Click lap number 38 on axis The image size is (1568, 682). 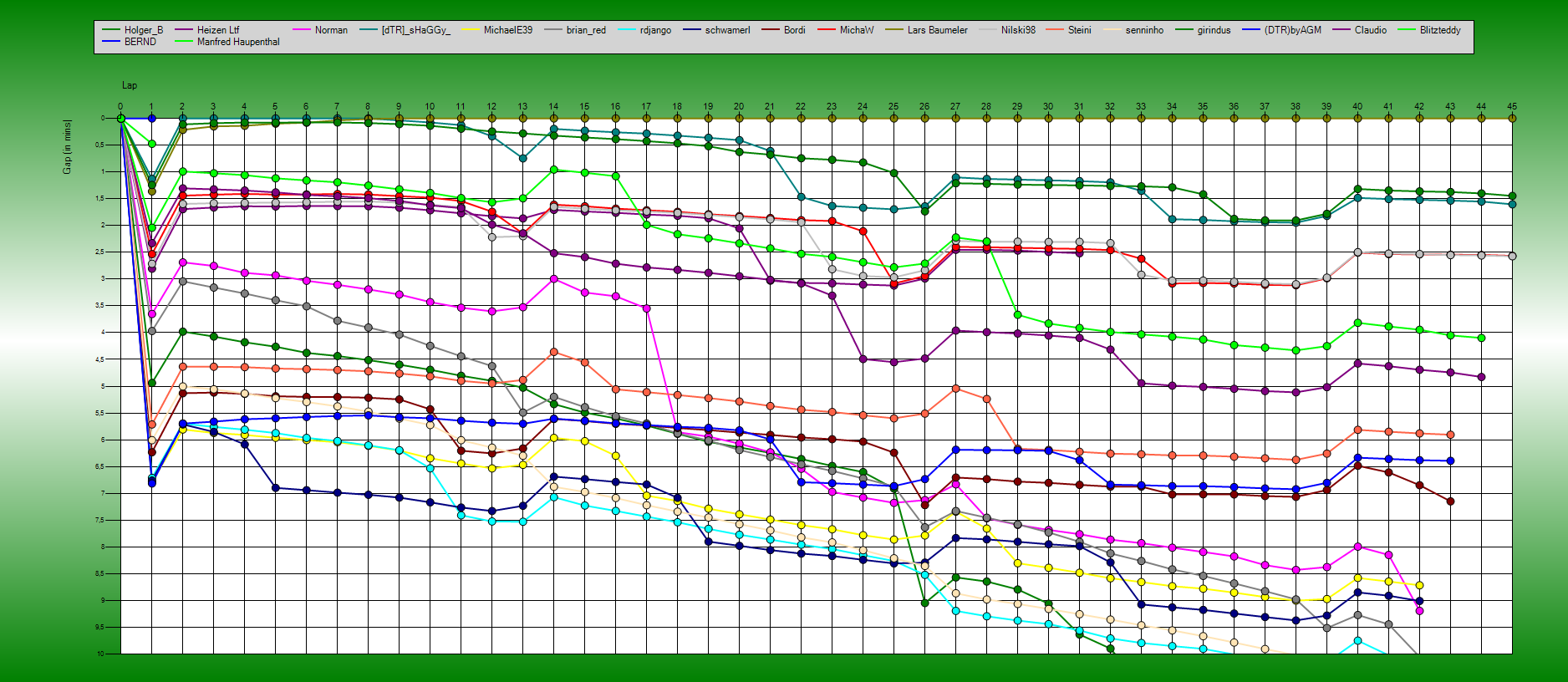1296,107
